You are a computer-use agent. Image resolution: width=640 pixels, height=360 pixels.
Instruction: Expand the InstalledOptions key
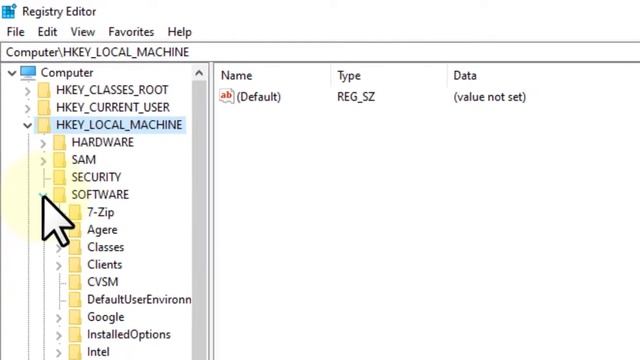[x=59, y=336]
